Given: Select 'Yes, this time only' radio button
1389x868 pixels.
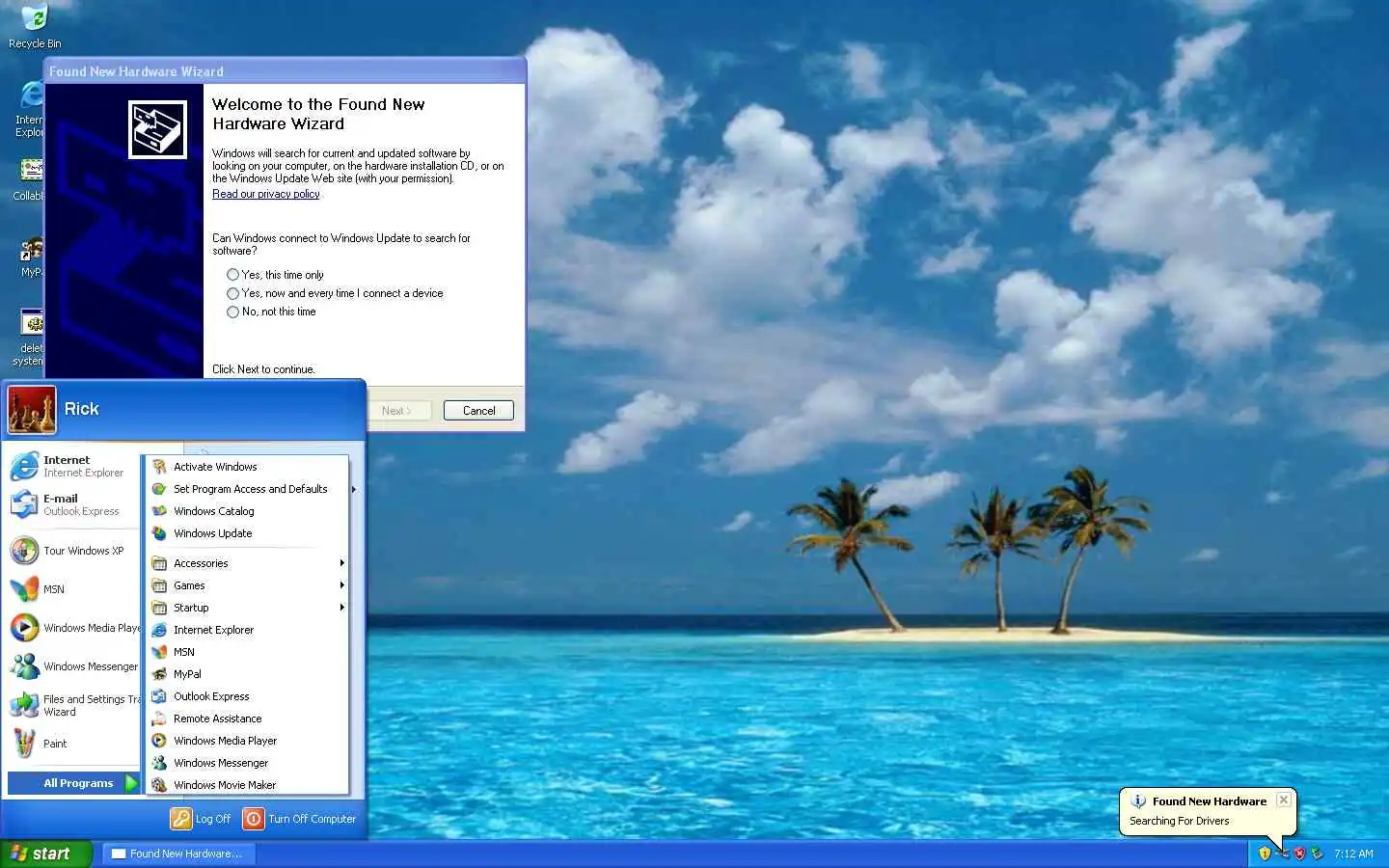Looking at the screenshot, I should coord(232,275).
